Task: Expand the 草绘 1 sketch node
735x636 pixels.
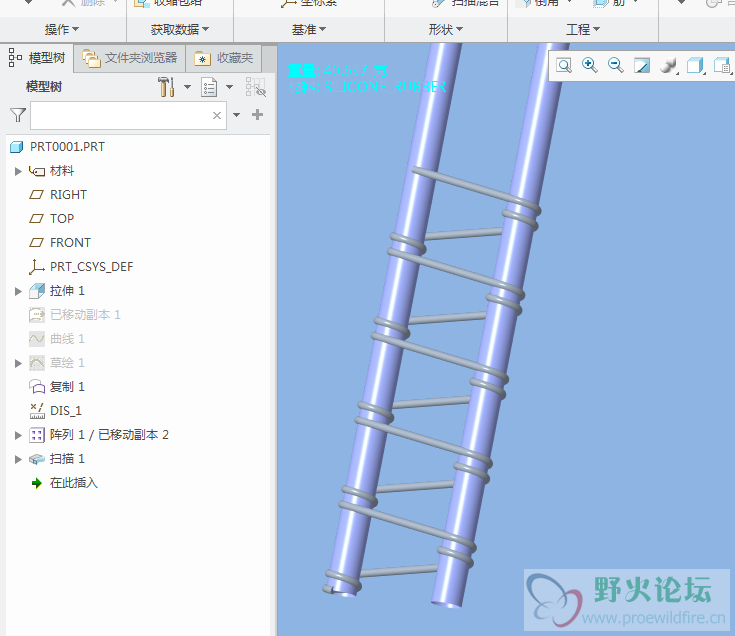Action: coord(18,363)
